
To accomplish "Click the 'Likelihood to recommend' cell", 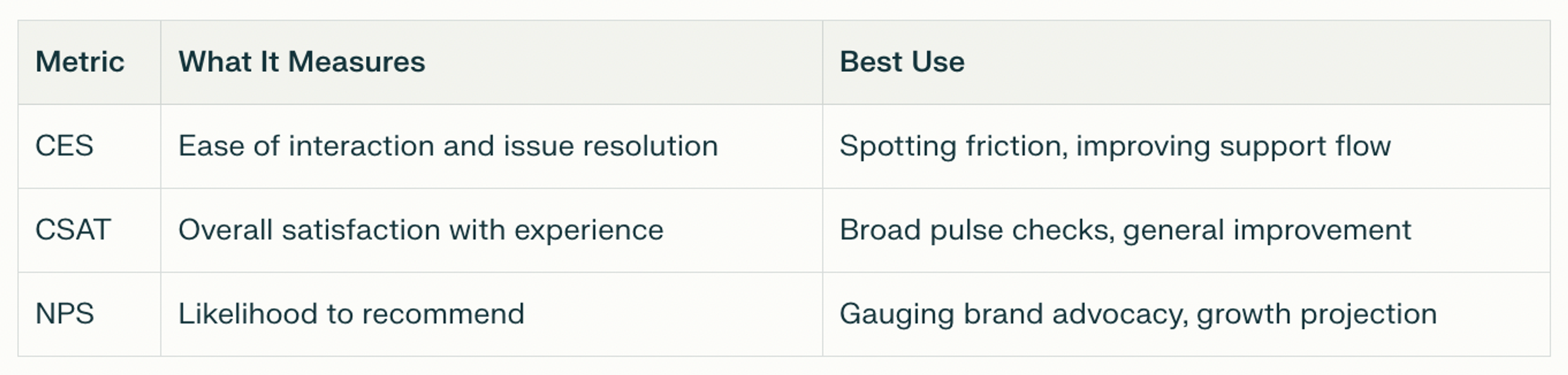I will (x=492, y=314).
